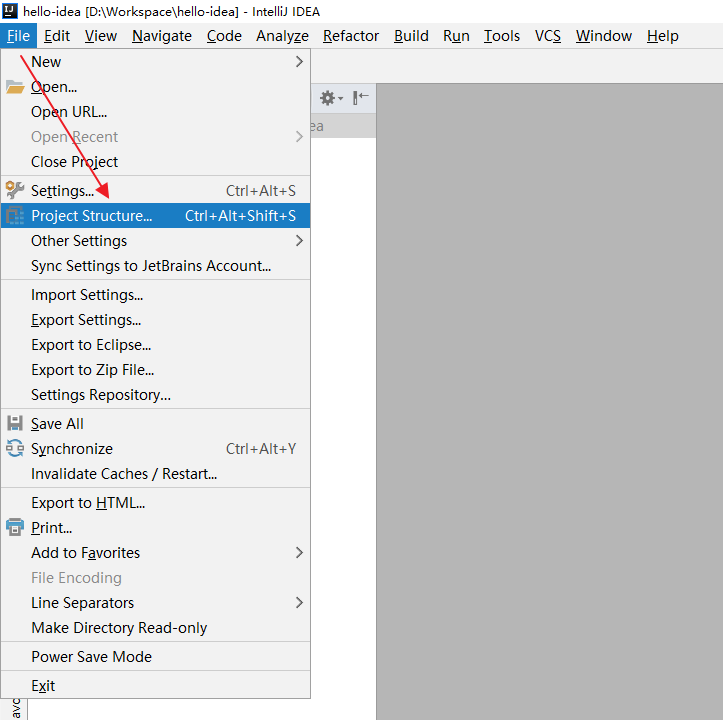Choose Other Settings entry
Viewport: 723px width, 720px height.
[x=155, y=241]
